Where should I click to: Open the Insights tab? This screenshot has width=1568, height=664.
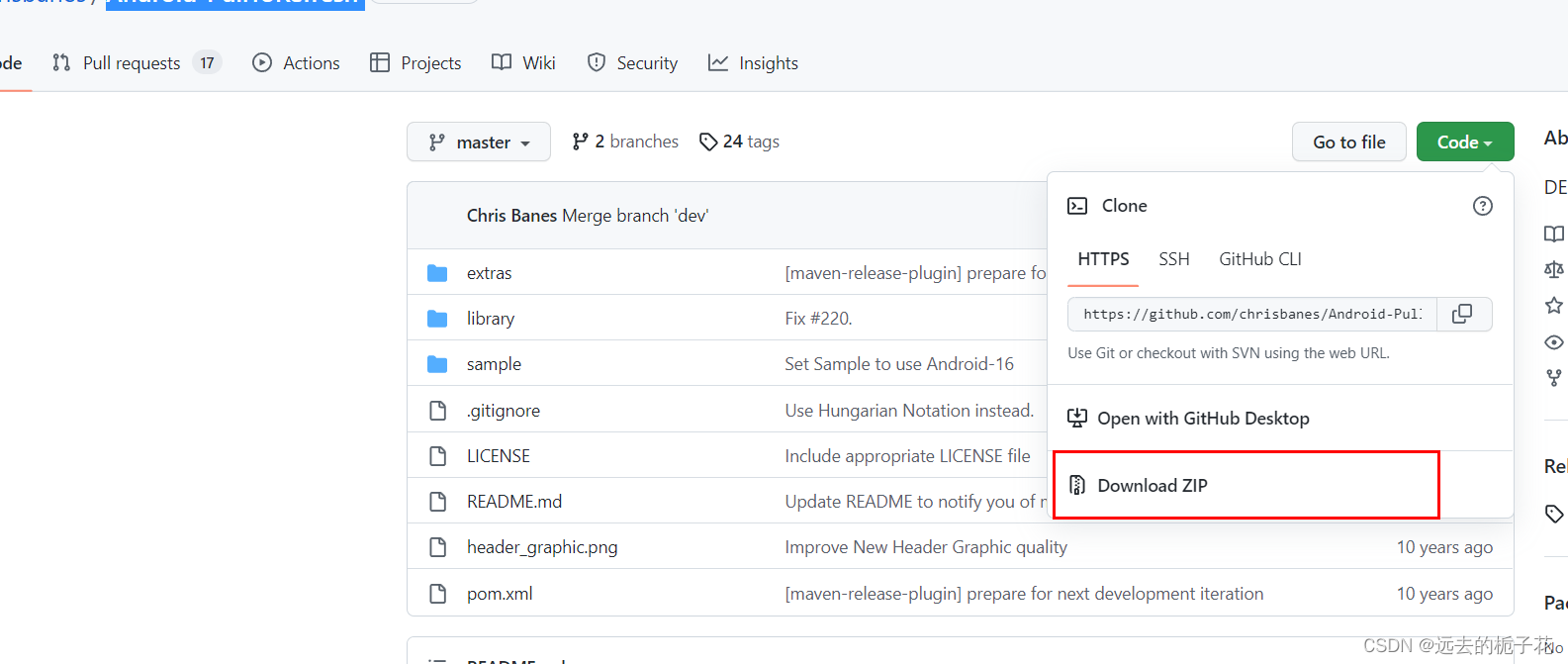(753, 62)
